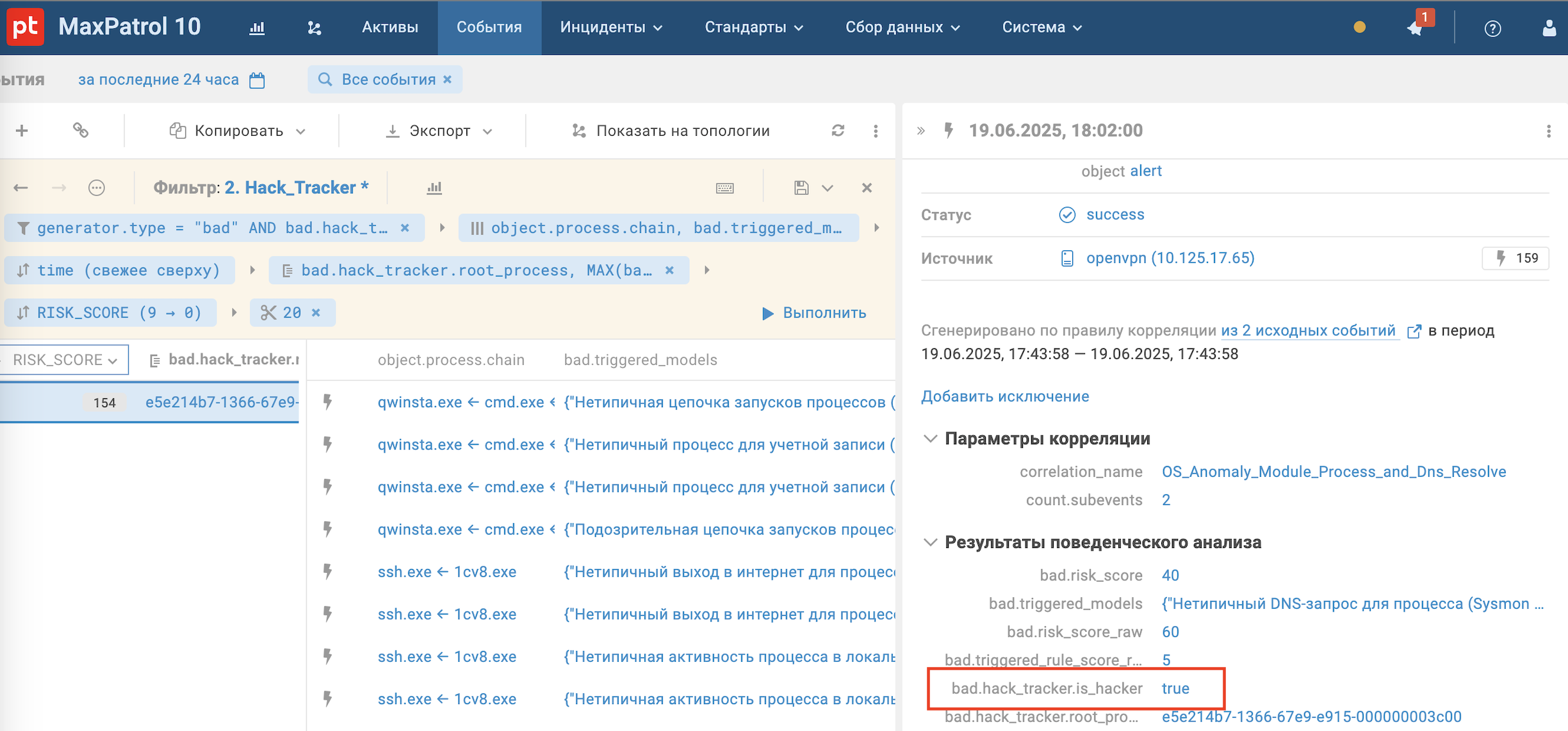Go back with the filter left arrow

tap(20, 188)
